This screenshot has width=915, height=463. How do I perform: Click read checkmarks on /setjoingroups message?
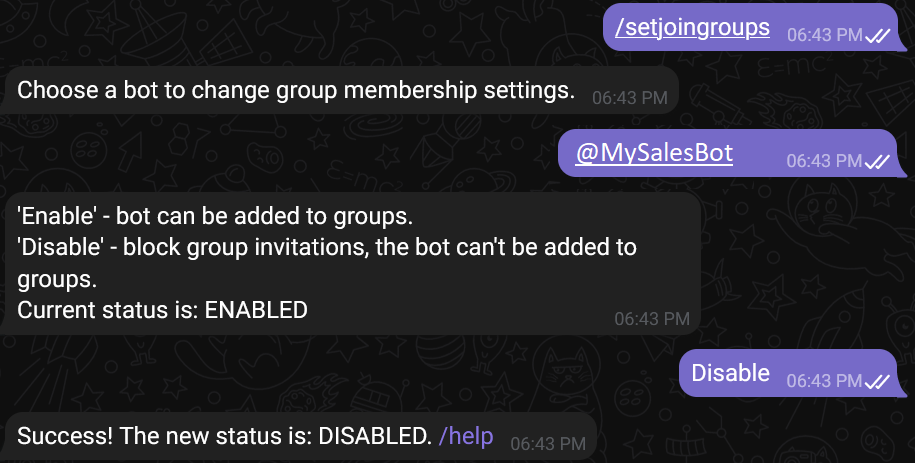878,34
